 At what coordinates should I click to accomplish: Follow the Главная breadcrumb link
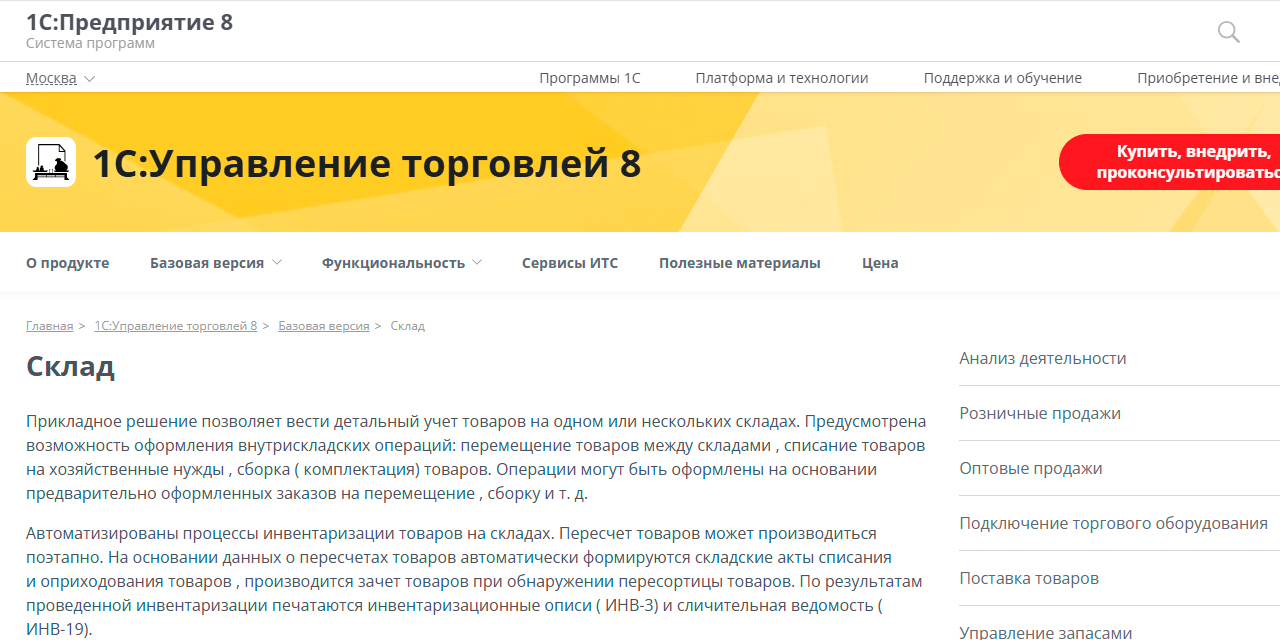(50, 326)
